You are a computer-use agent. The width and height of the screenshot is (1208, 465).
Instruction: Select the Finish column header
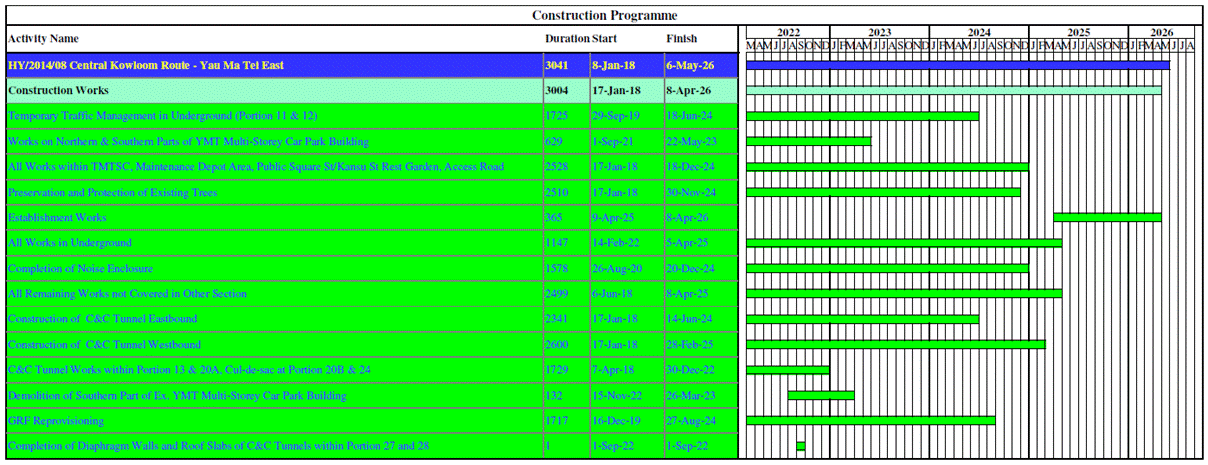(x=681, y=39)
